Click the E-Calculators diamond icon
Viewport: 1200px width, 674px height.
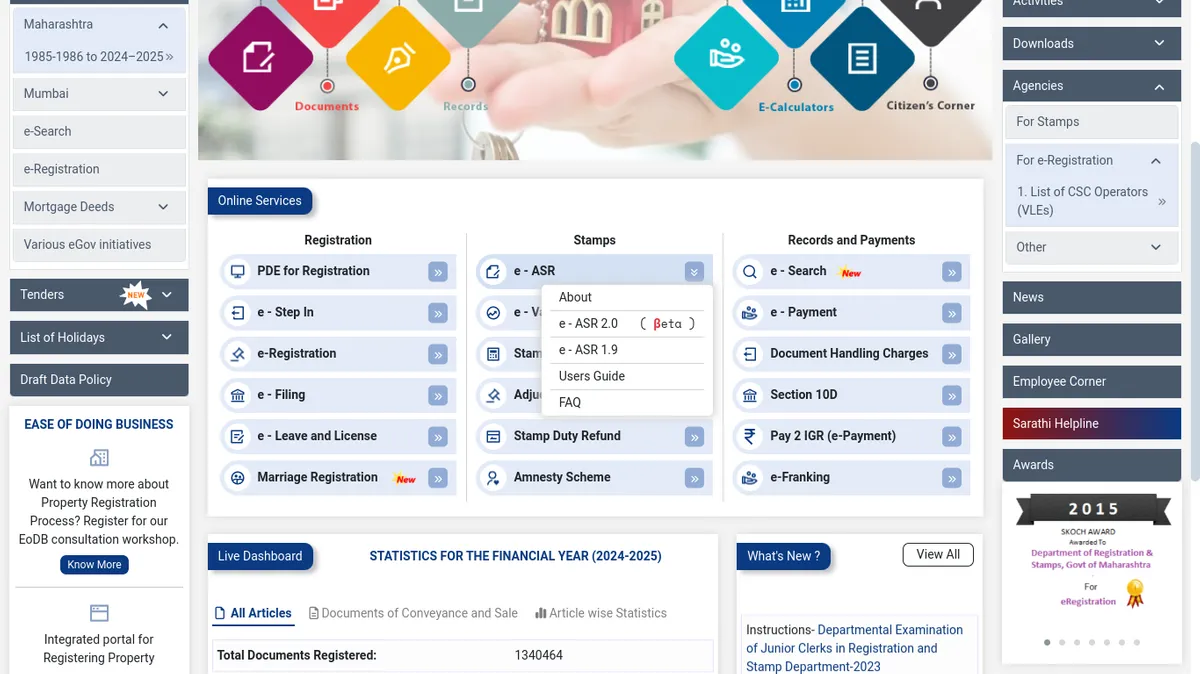tap(727, 57)
